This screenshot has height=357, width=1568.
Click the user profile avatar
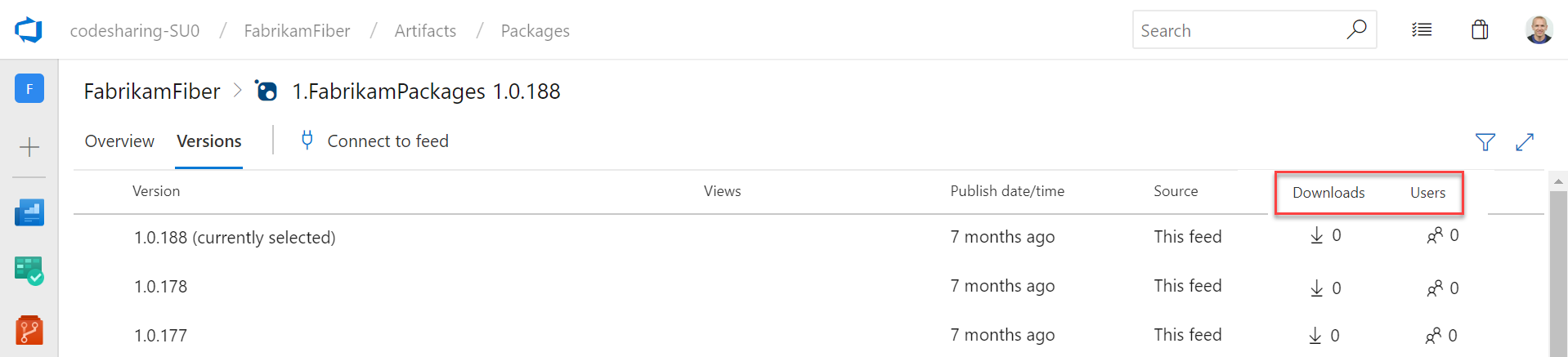coord(1539,30)
